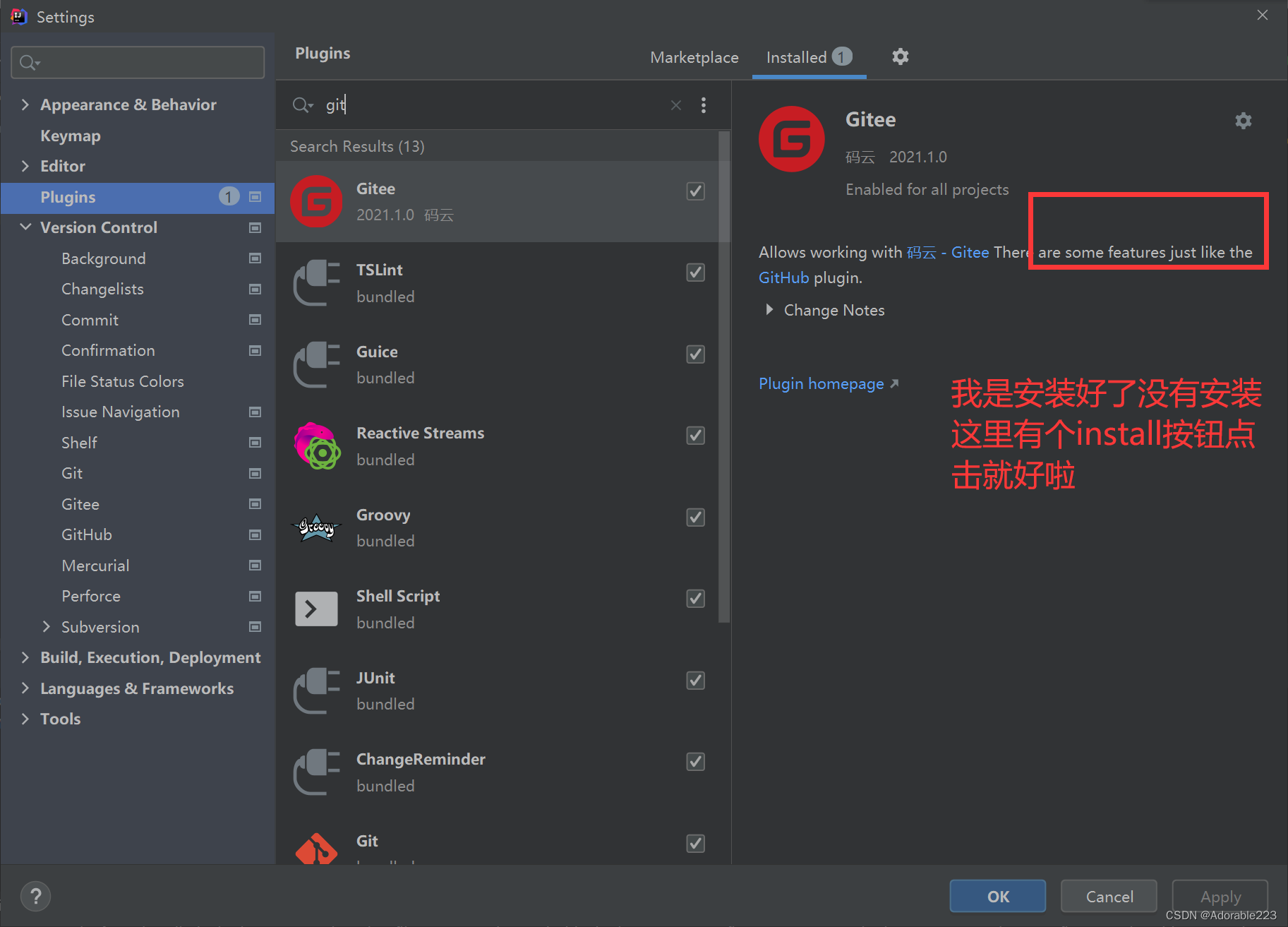Open the 码云 - Gitee link in description
The image size is (1288, 927).
(947, 252)
